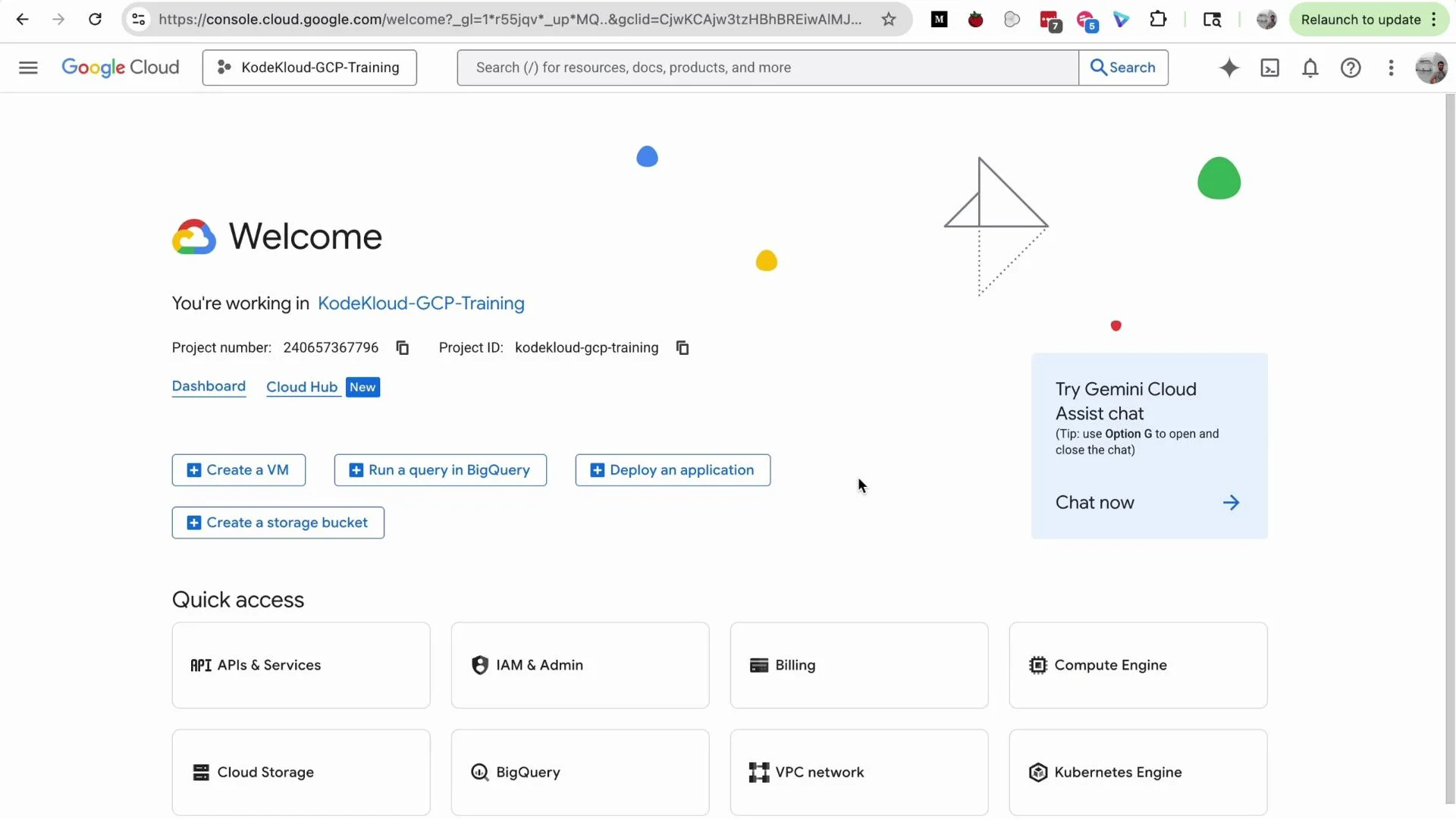This screenshot has width=1456, height=819.
Task: Open the KodeKloud-GCP-Training project link
Action: pos(421,303)
